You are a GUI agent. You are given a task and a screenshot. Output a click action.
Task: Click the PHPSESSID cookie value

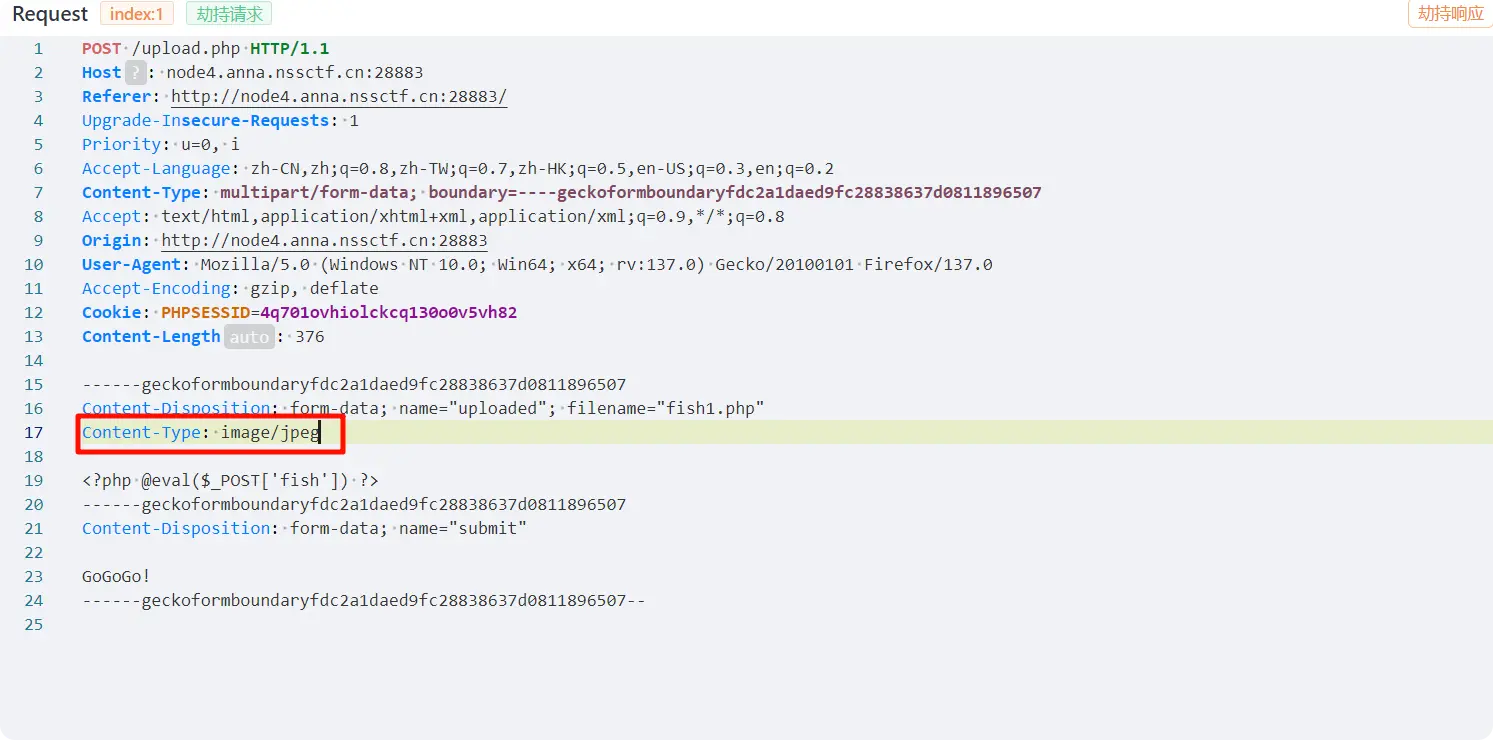click(389, 312)
